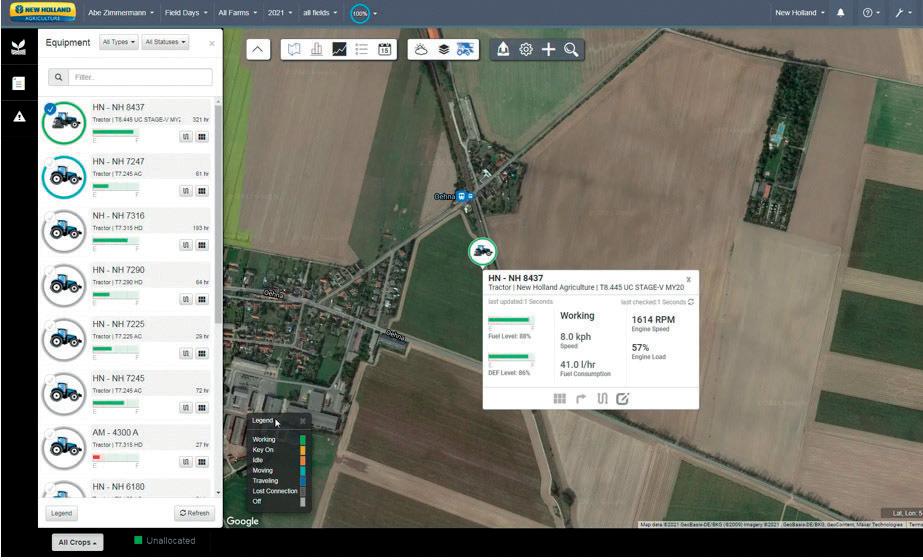Click the tractor marker on the map
Screen dimensions: 923x560
click(x=482, y=252)
